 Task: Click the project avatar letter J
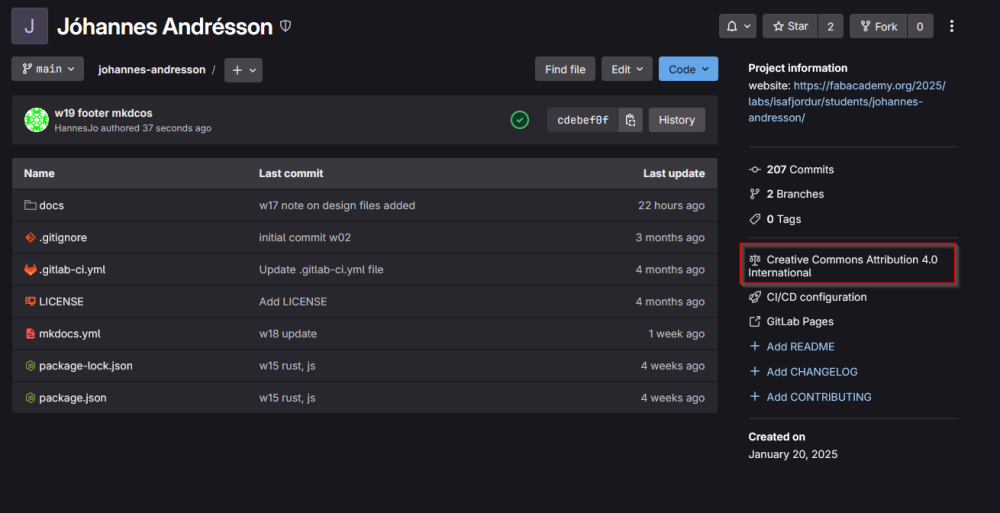(x=29, y=26)
